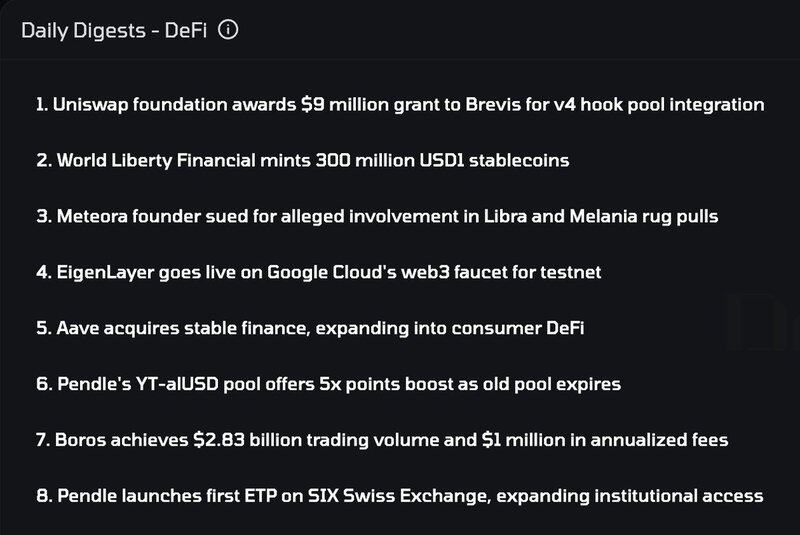Screen dimensions: 800x535
Task: Click the info icon beside Daily Digests title
Action: (x=229, y=31)
